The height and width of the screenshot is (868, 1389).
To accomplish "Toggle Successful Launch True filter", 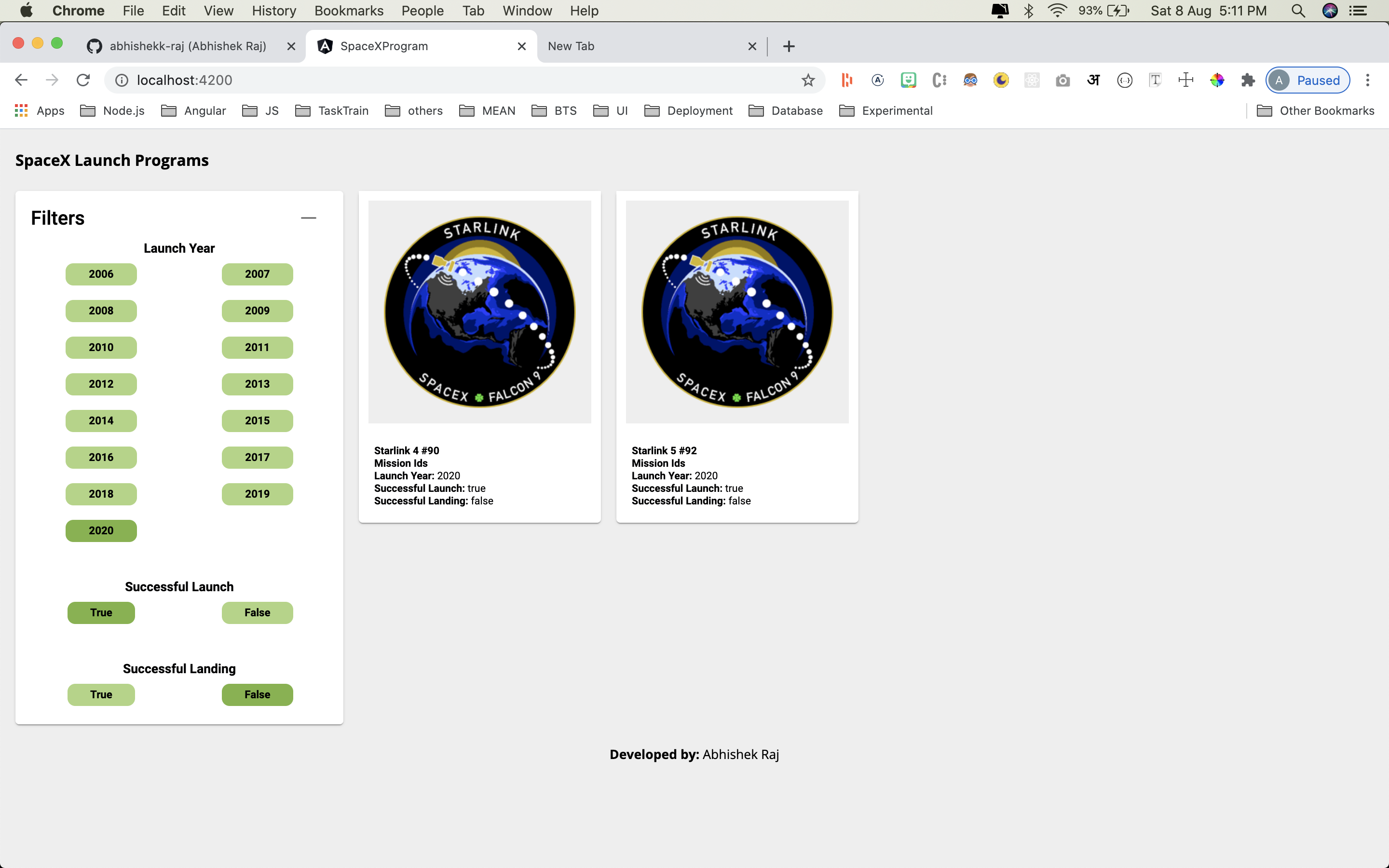I will pyautogui.click(x=101, y=612).
